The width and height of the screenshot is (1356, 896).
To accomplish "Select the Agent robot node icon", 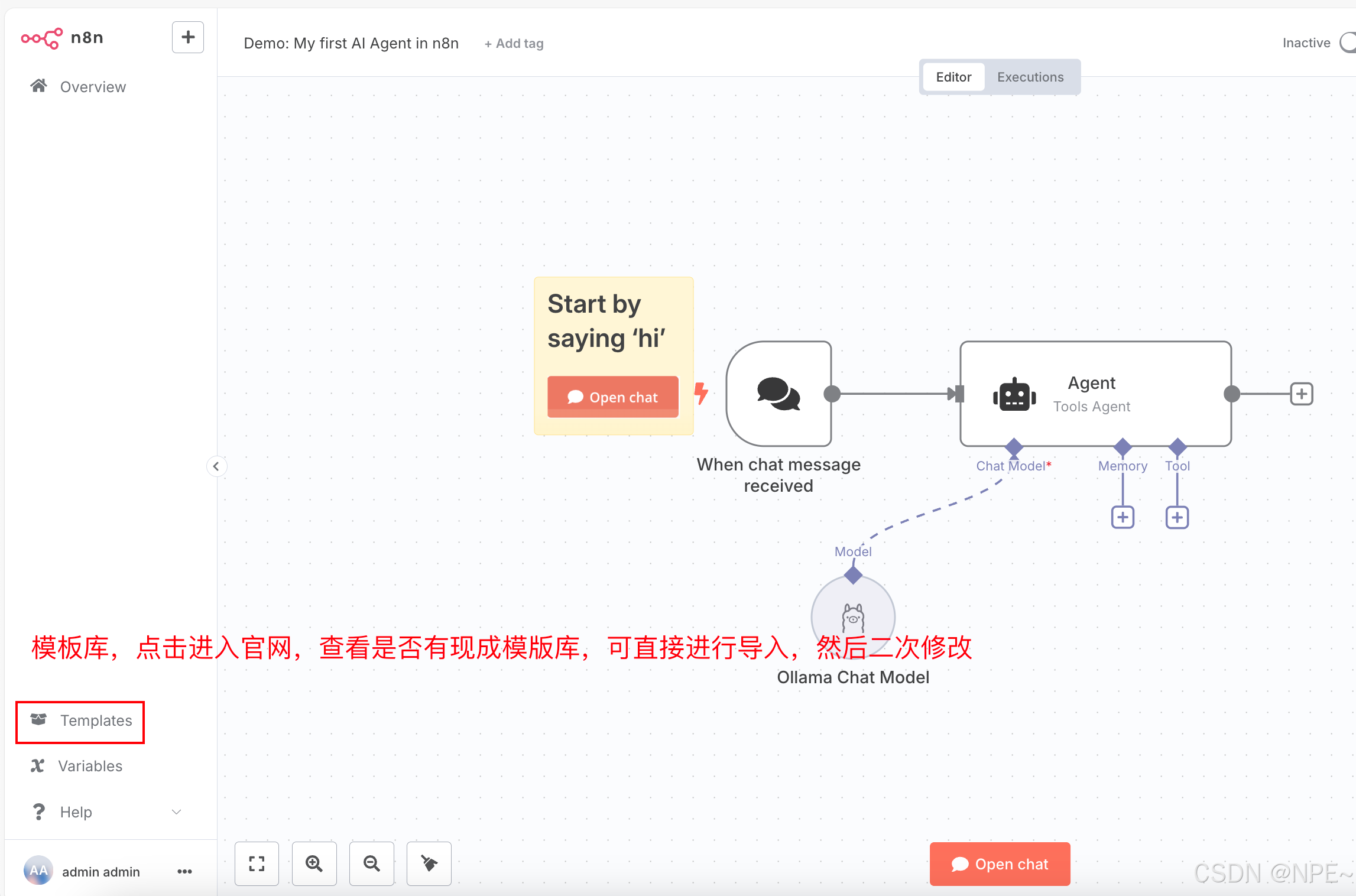I will click(x=1014, y=395).
